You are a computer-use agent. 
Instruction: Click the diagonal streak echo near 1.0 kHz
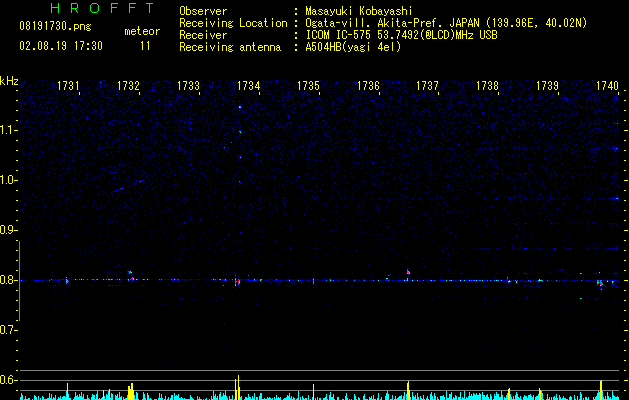(128, 186)
